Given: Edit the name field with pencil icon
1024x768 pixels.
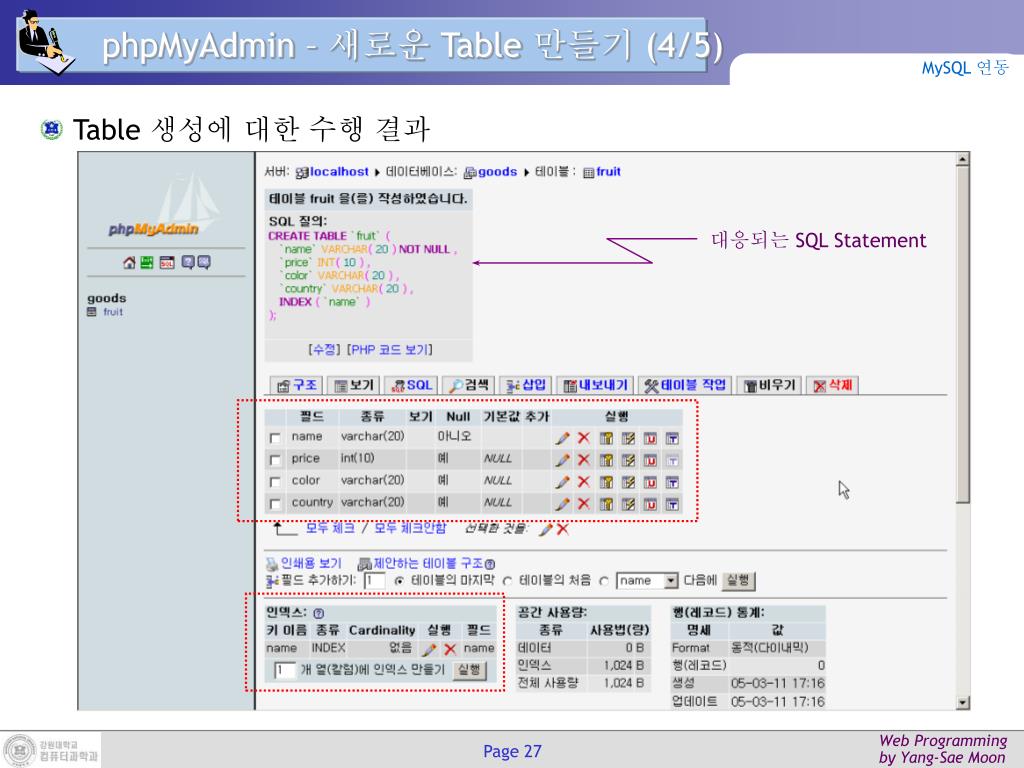Looking at the screenshot, I should tap(562, 438).
